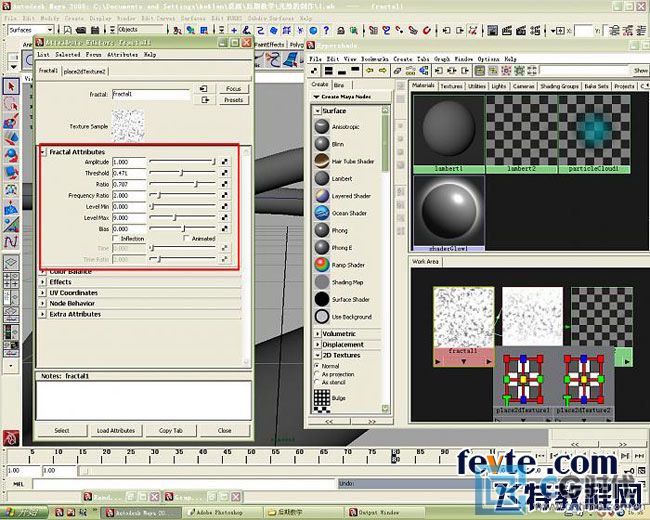650x520 pixels.
Task: Click the map button beside Amplitude slider
Action: click(x=225, y=161)
